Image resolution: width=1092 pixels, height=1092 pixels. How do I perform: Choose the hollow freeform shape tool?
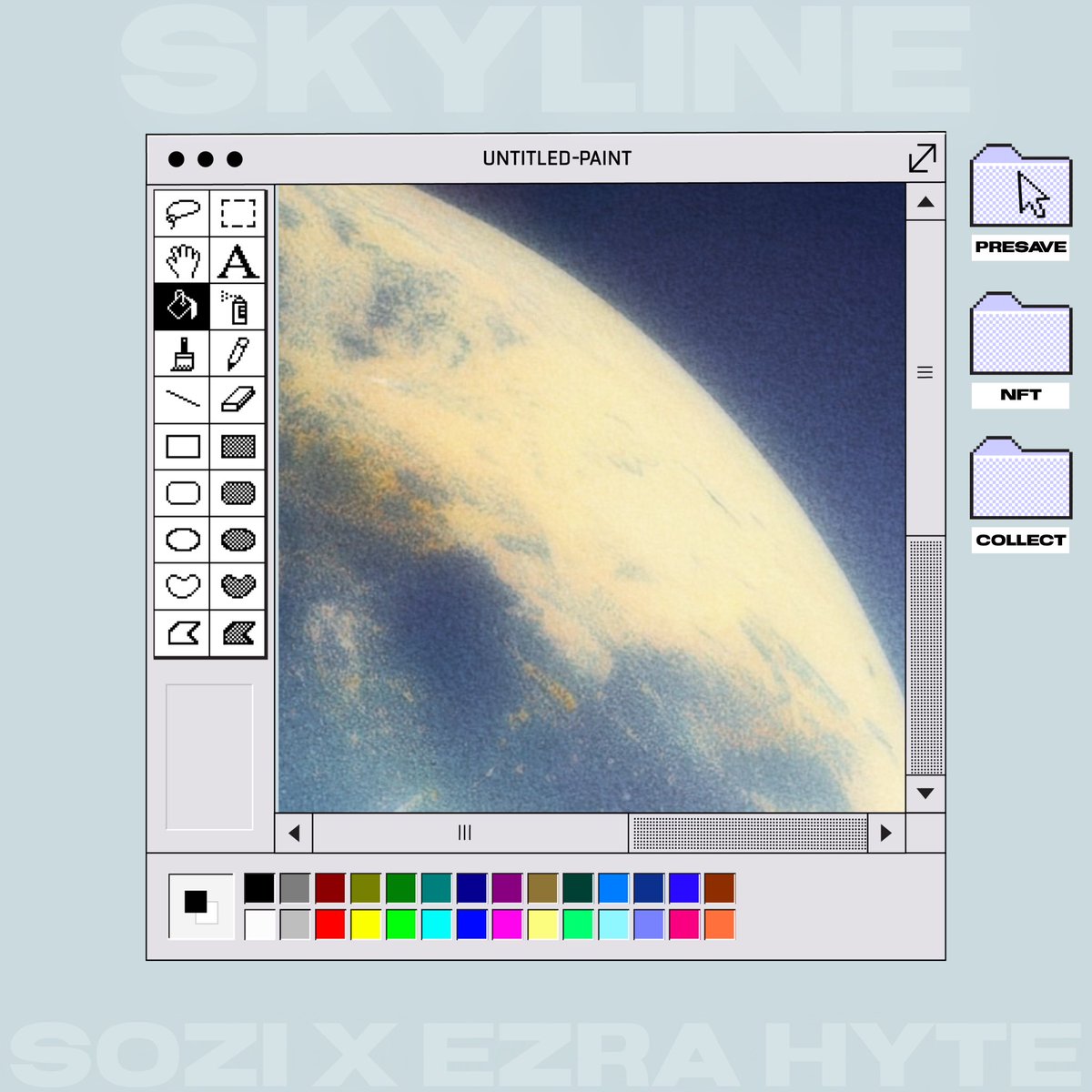tap(182, 586)
